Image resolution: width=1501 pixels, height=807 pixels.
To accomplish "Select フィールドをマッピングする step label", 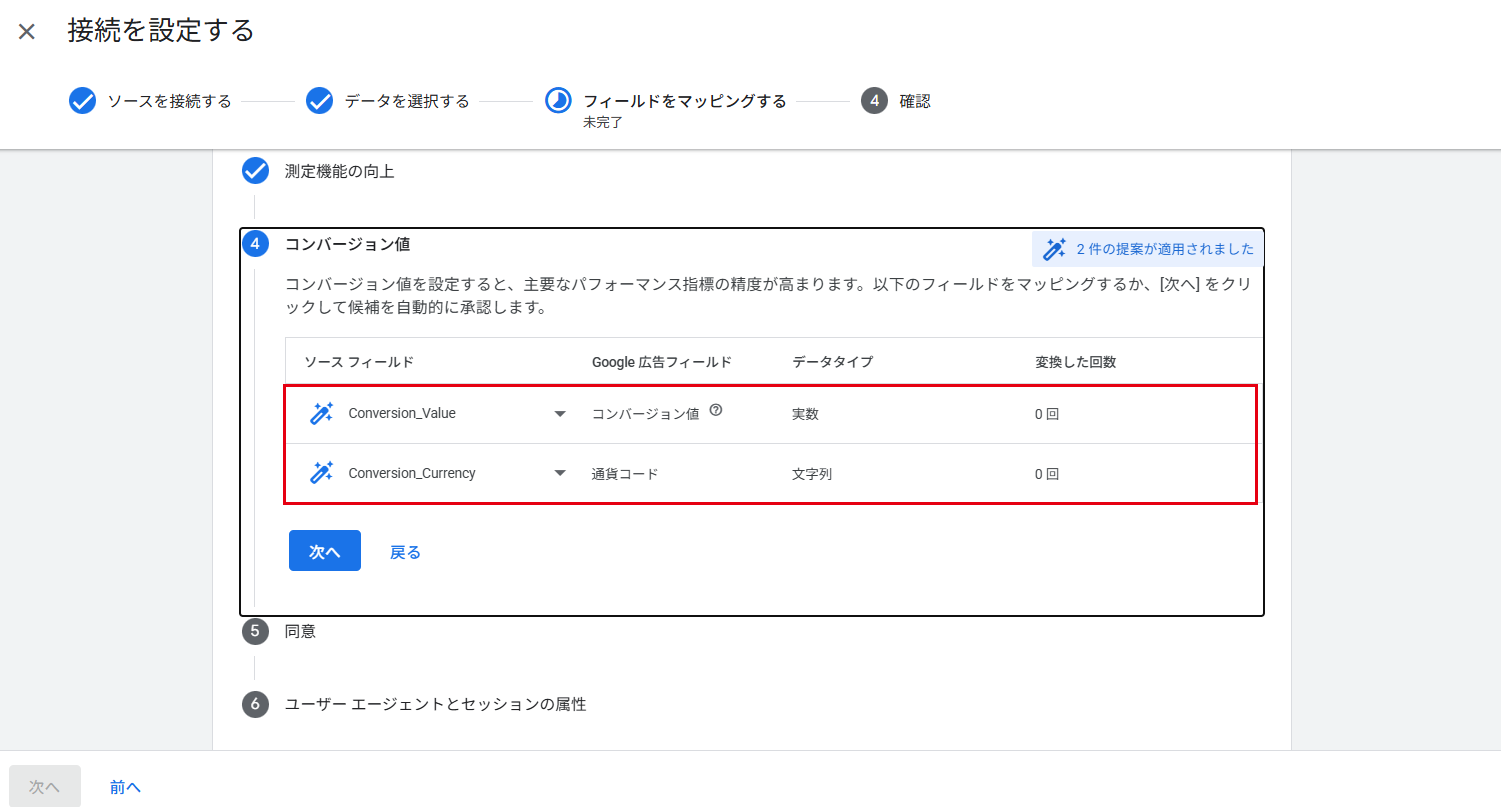I will (685, 101).
